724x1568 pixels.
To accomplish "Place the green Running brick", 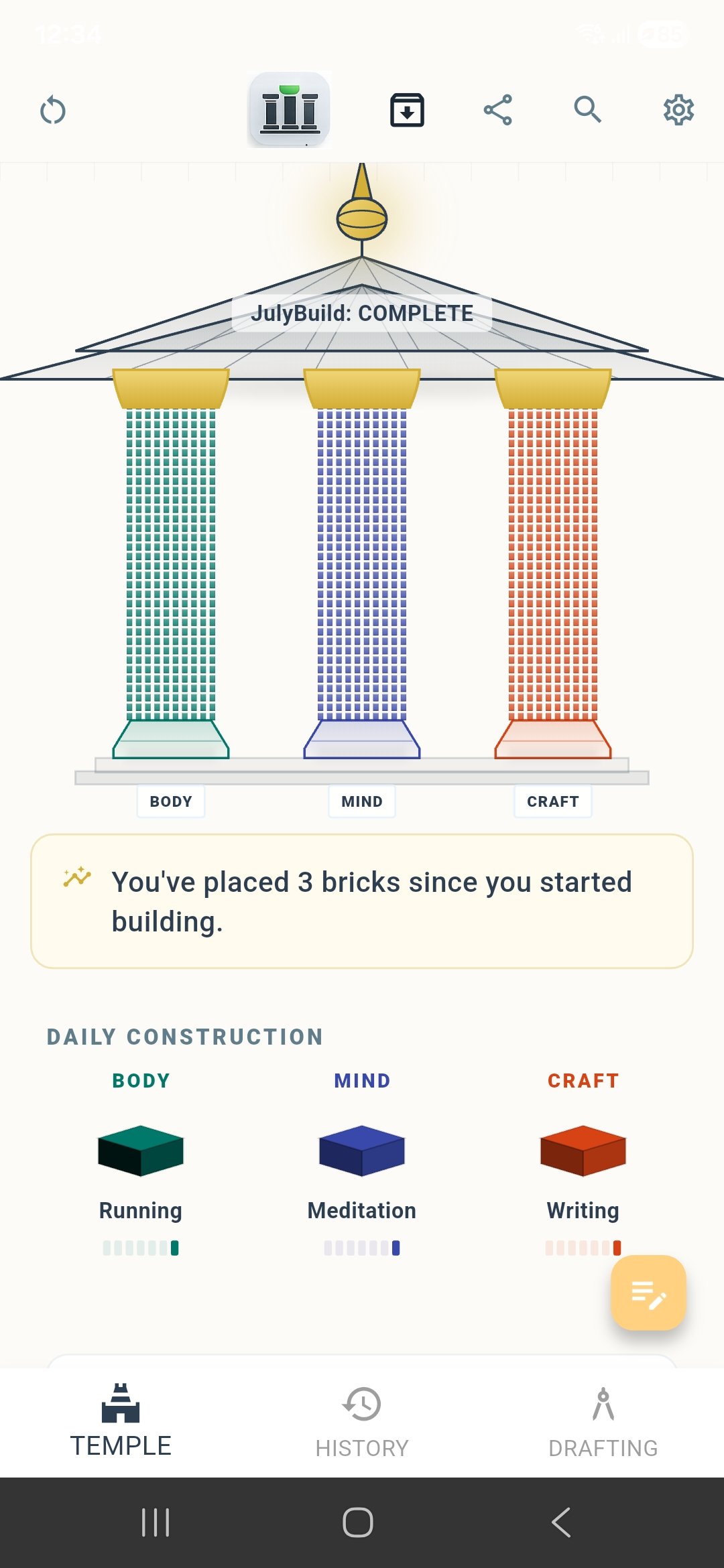I will pyautogui.click(x=141, y=1151).
